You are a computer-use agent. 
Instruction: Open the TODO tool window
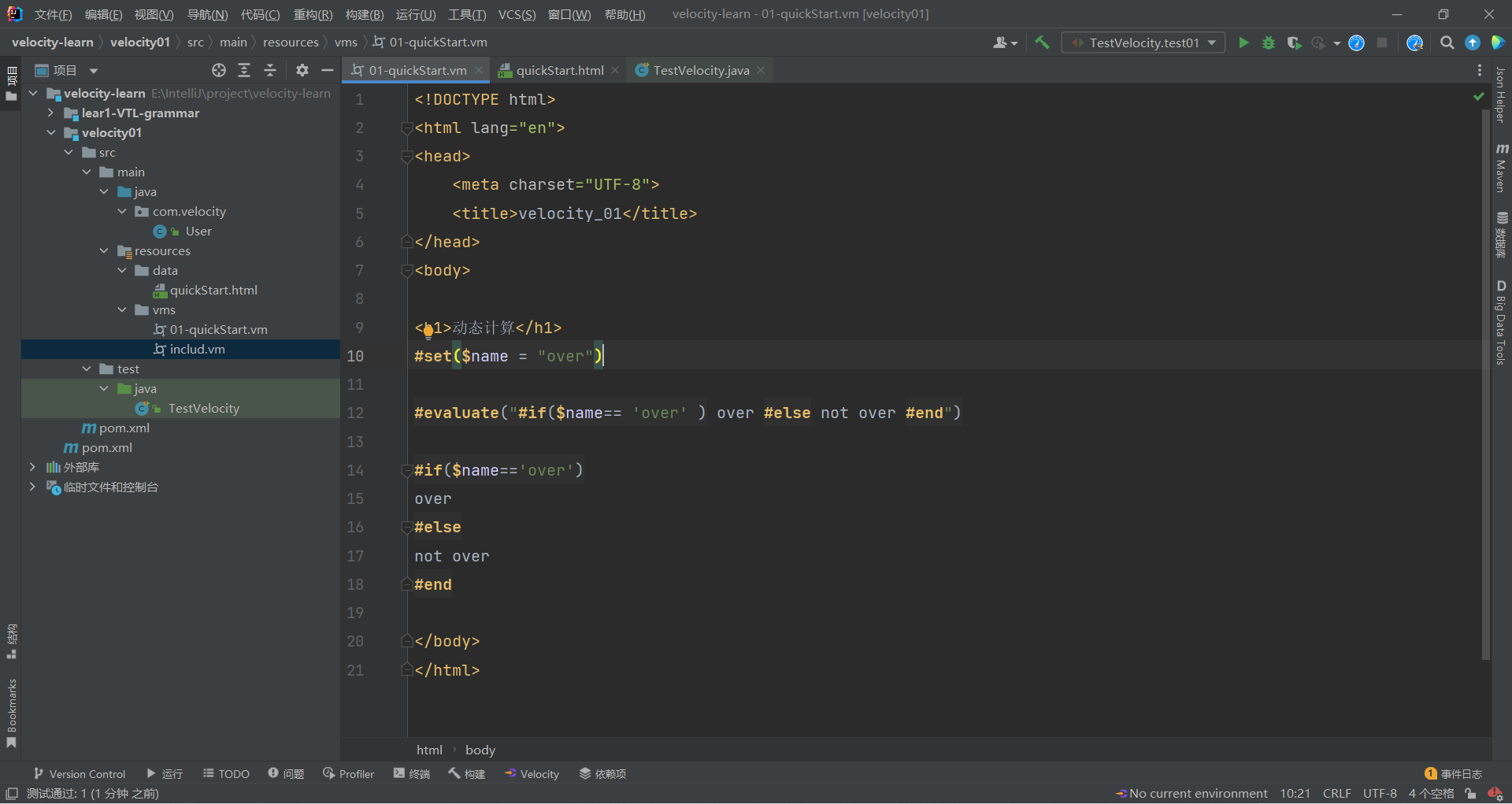(x=227, y=774)
